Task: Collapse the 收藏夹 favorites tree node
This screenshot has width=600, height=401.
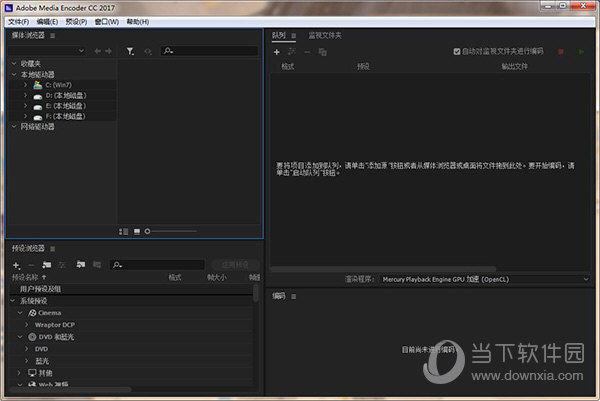Action: [x=14, y=63]
